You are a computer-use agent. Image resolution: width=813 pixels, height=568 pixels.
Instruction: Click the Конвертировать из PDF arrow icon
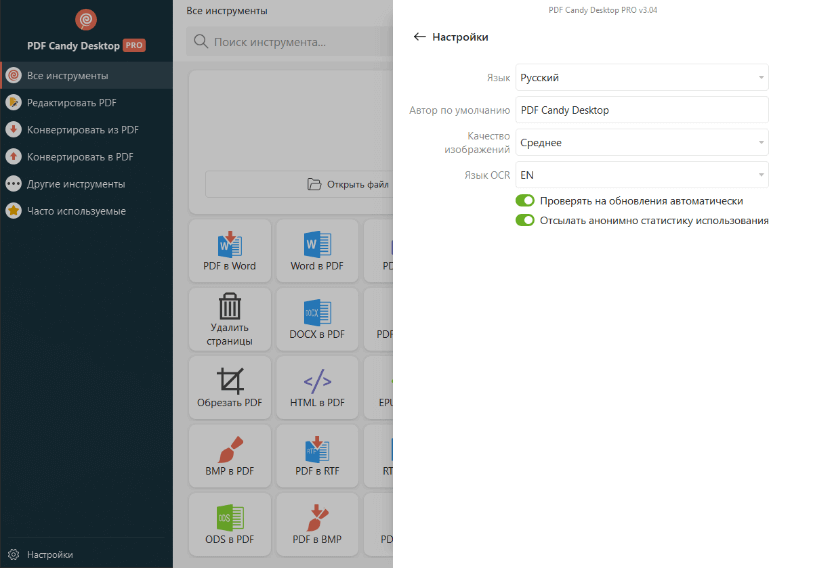click(13, 130)
